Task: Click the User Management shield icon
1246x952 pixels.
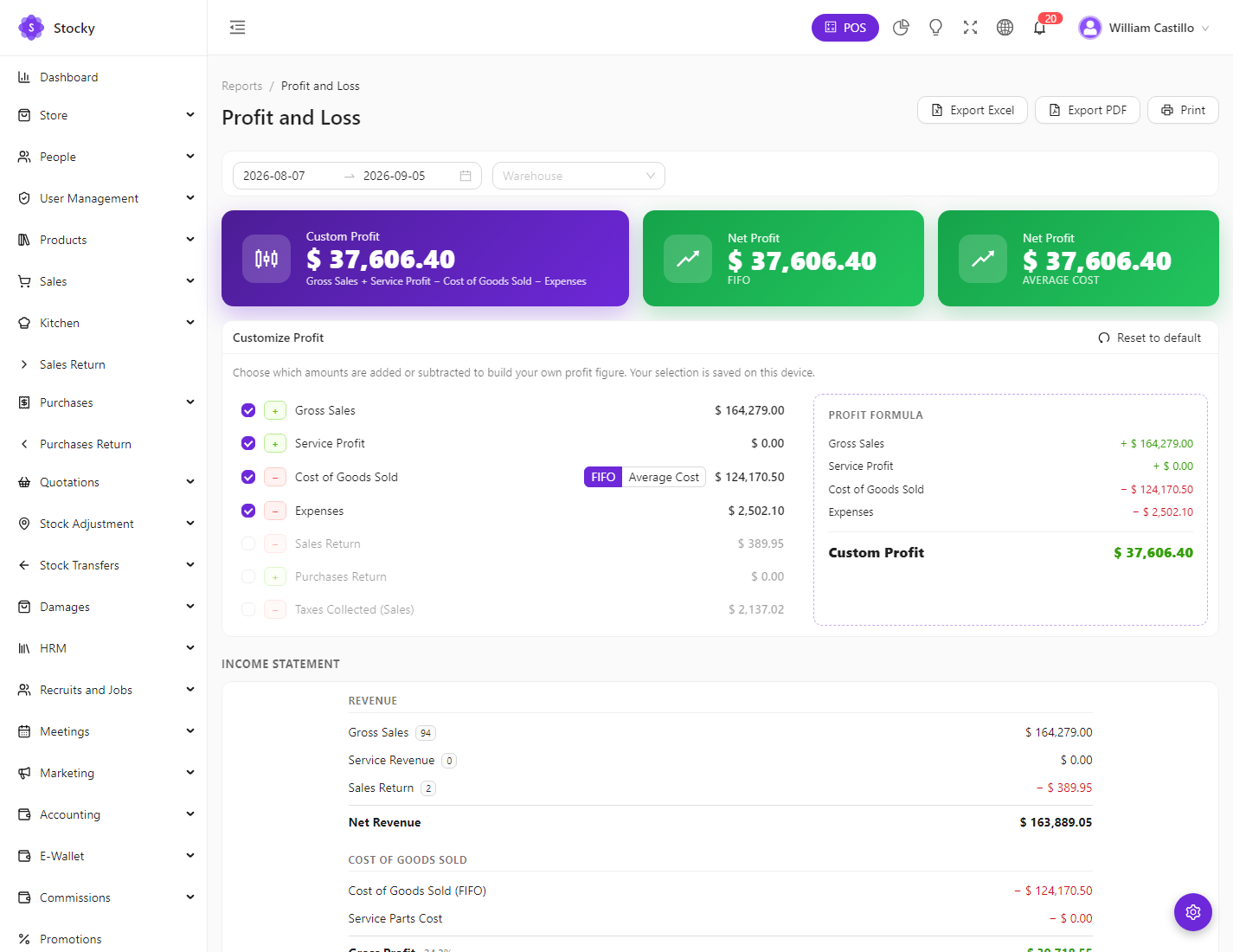Action: tap(24, 198)
